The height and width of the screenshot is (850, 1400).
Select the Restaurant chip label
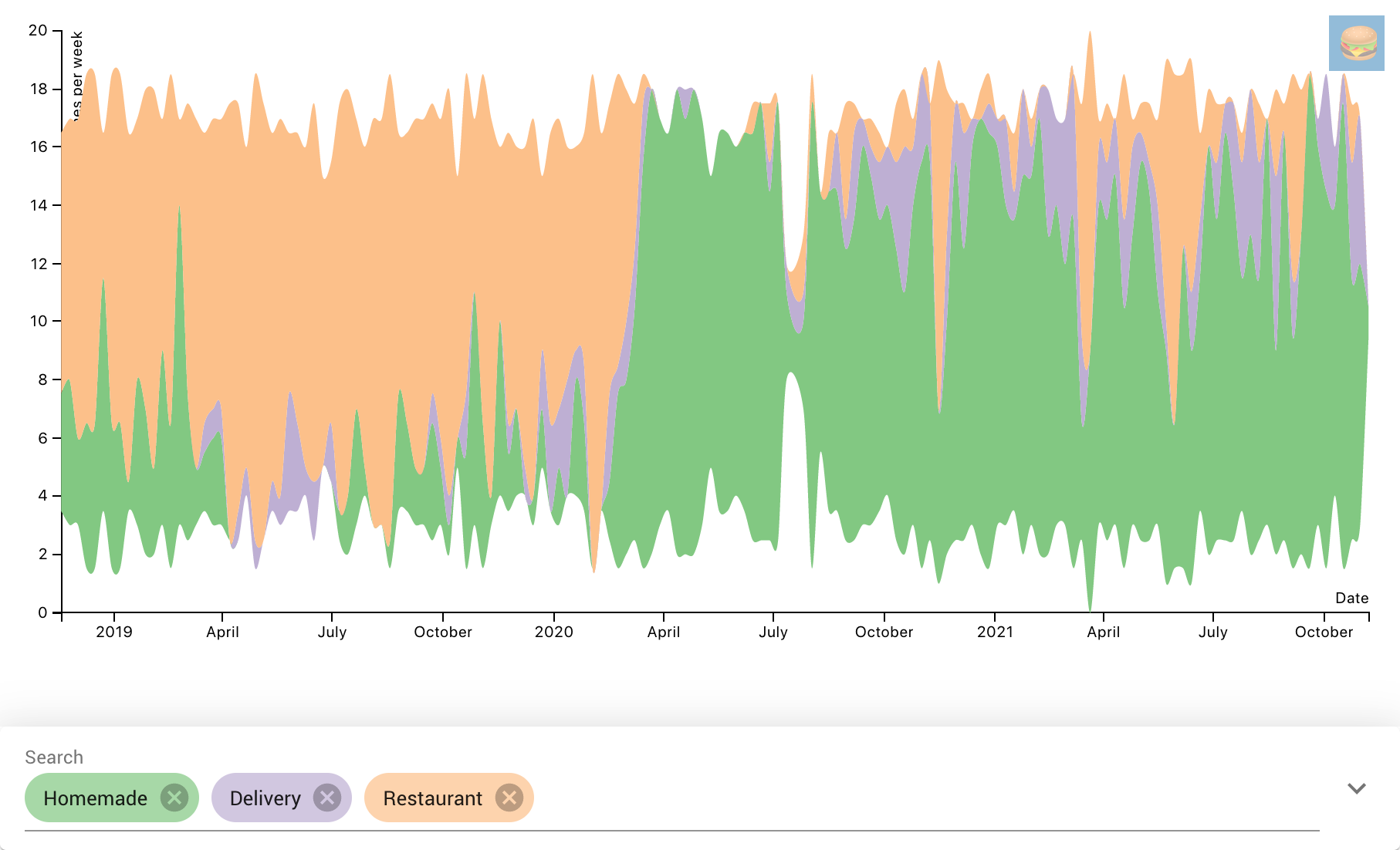pyautogui.click(x=432, y=798)
